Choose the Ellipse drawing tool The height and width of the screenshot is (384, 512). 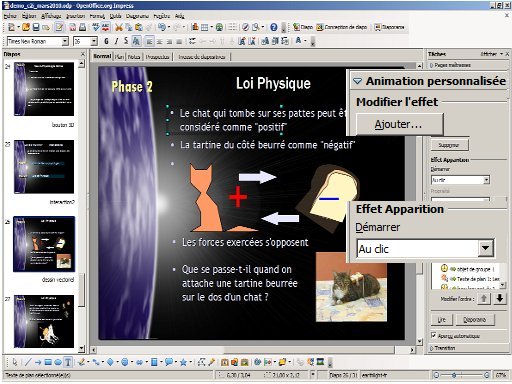pos(58,362)
